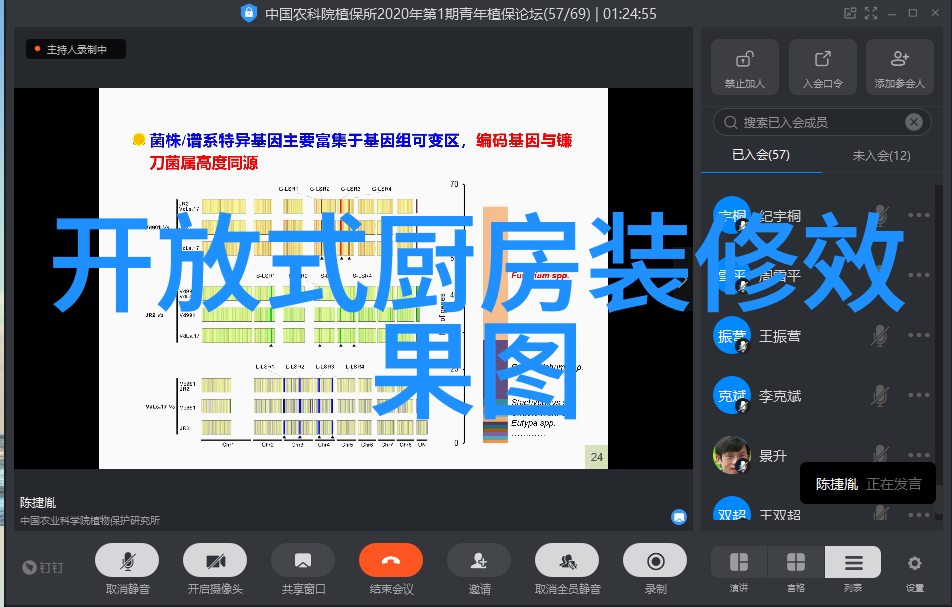Image resolution: width=952 pixels, height=607 pixels.
Task: Click the security shield icon in title bar
Action: (248, 13)
